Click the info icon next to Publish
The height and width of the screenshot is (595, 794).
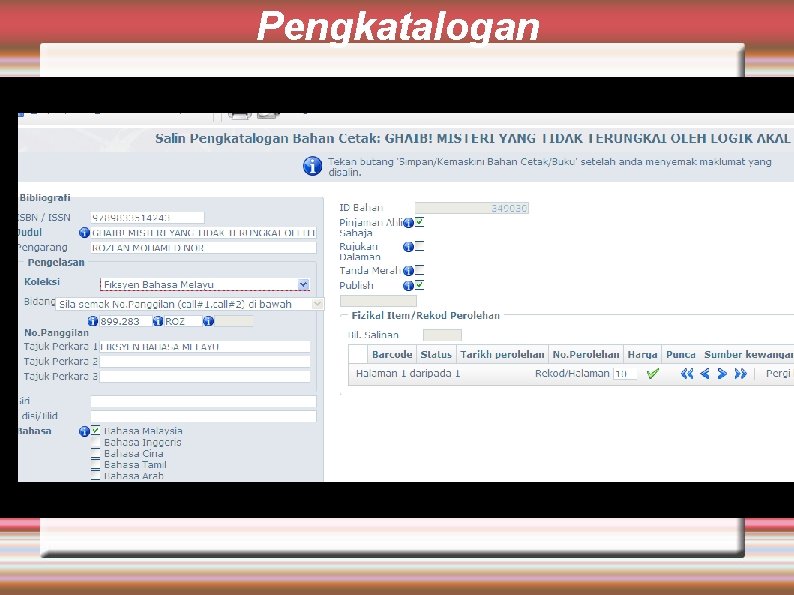(x=408, y=286)
